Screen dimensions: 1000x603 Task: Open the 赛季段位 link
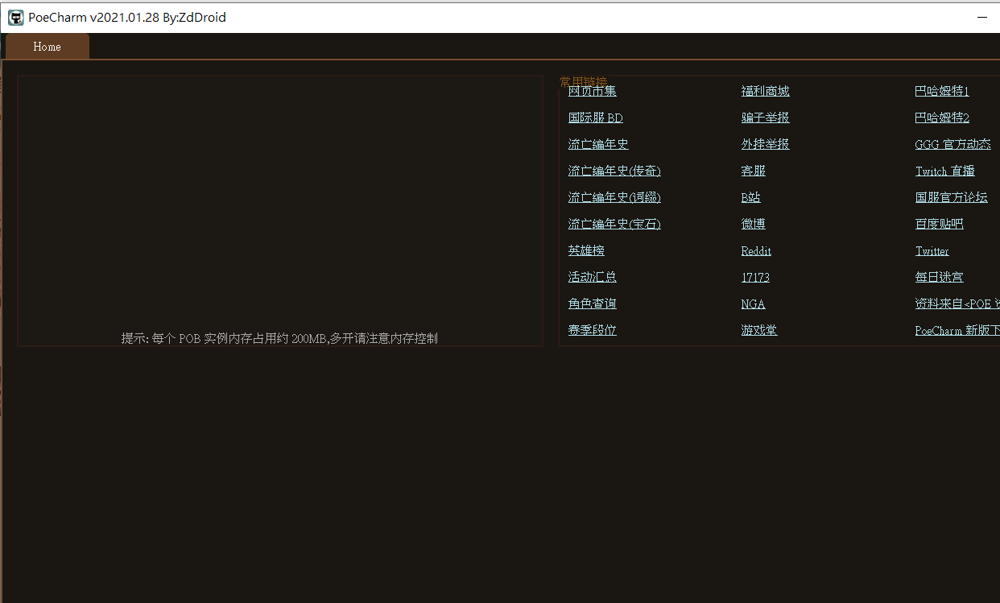pyautogui.click(x=592, y=330)
